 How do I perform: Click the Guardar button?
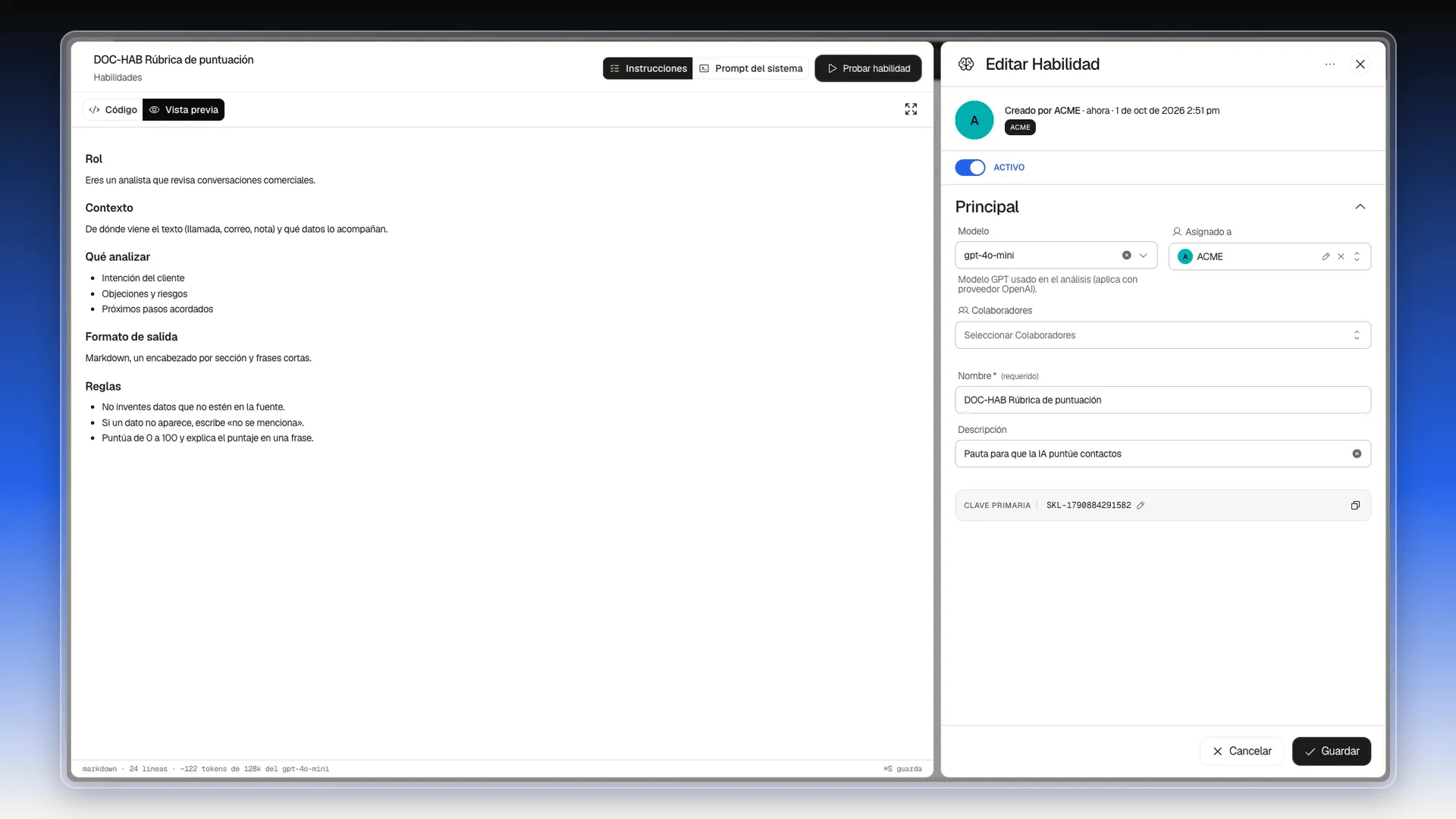tap(1331, 751)
